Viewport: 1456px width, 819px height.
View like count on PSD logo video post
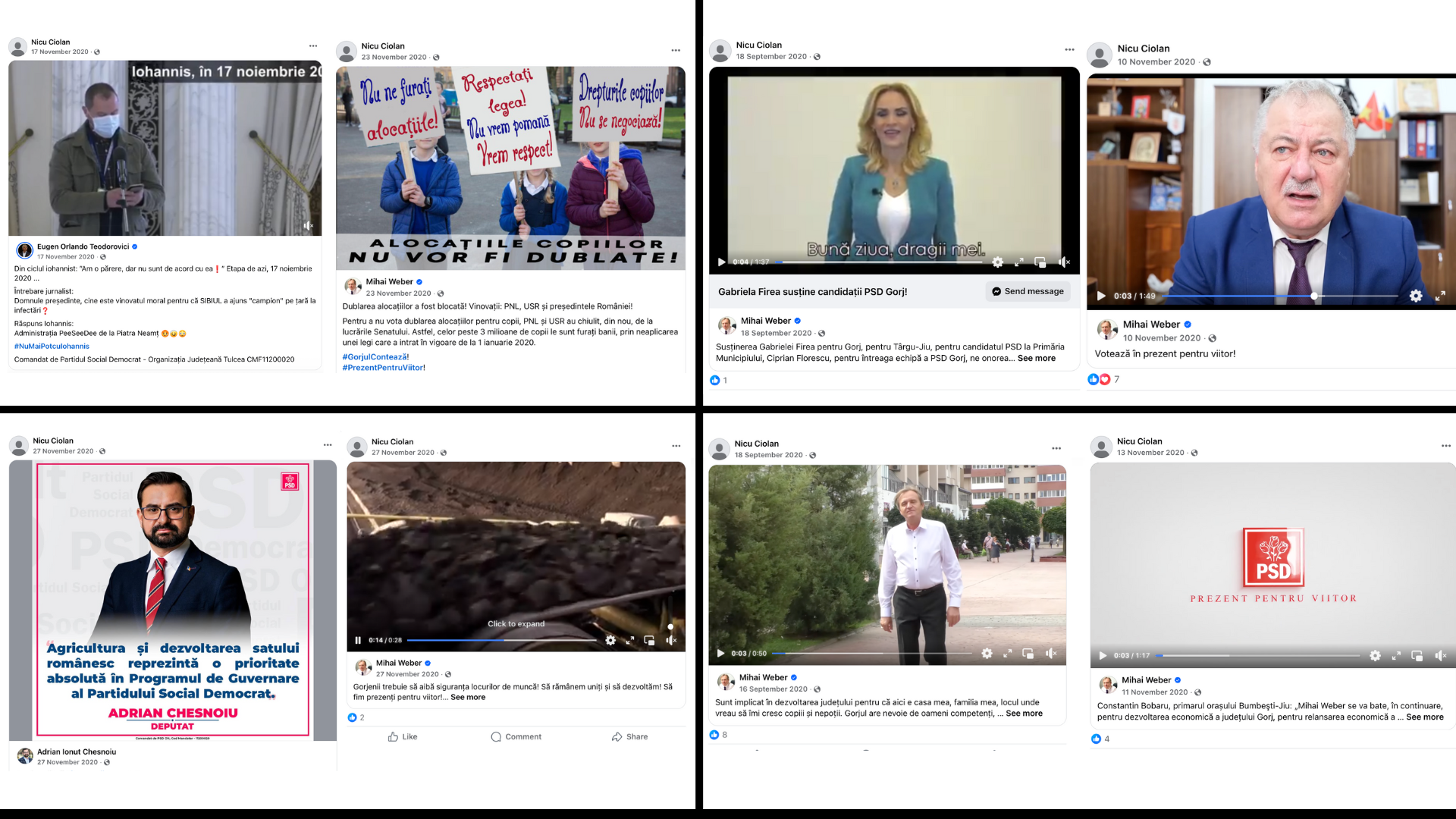click(x=1100, y=739)
